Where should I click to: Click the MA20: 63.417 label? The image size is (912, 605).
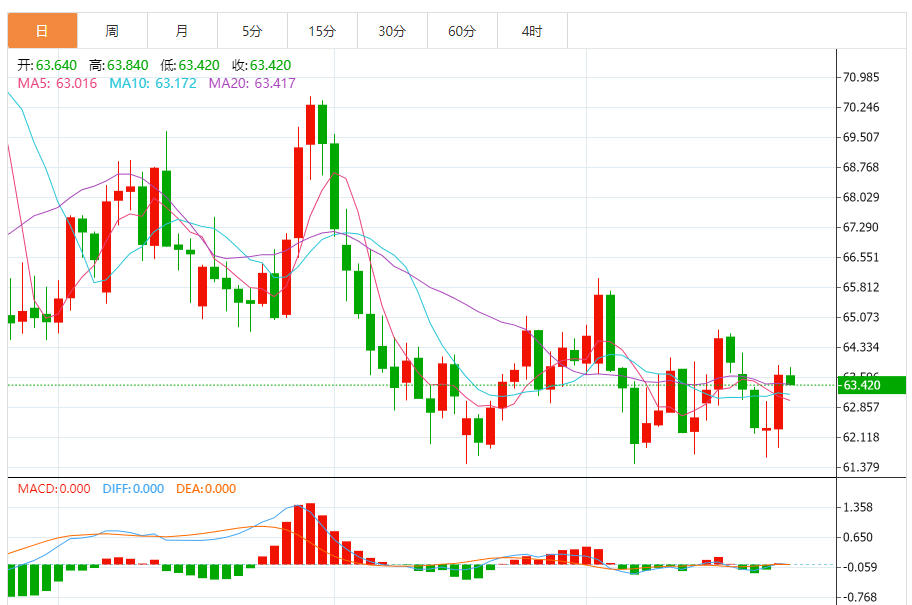point(252,83)
